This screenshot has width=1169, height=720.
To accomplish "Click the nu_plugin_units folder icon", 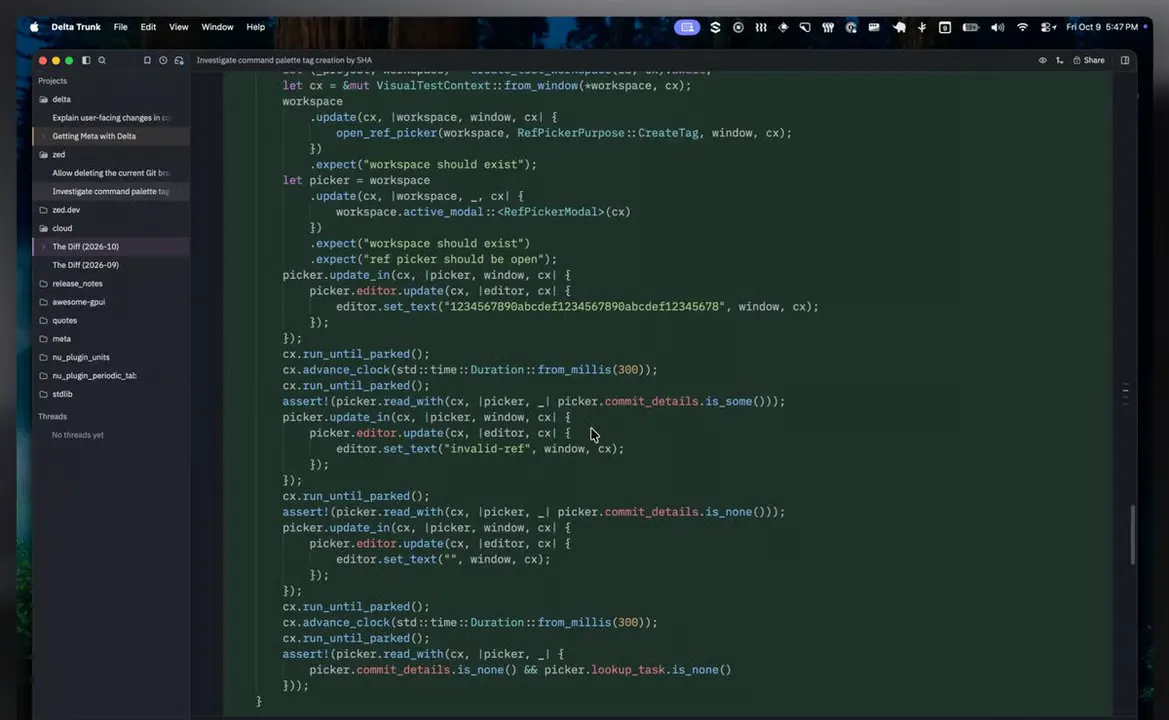I will tap(43, 357).
